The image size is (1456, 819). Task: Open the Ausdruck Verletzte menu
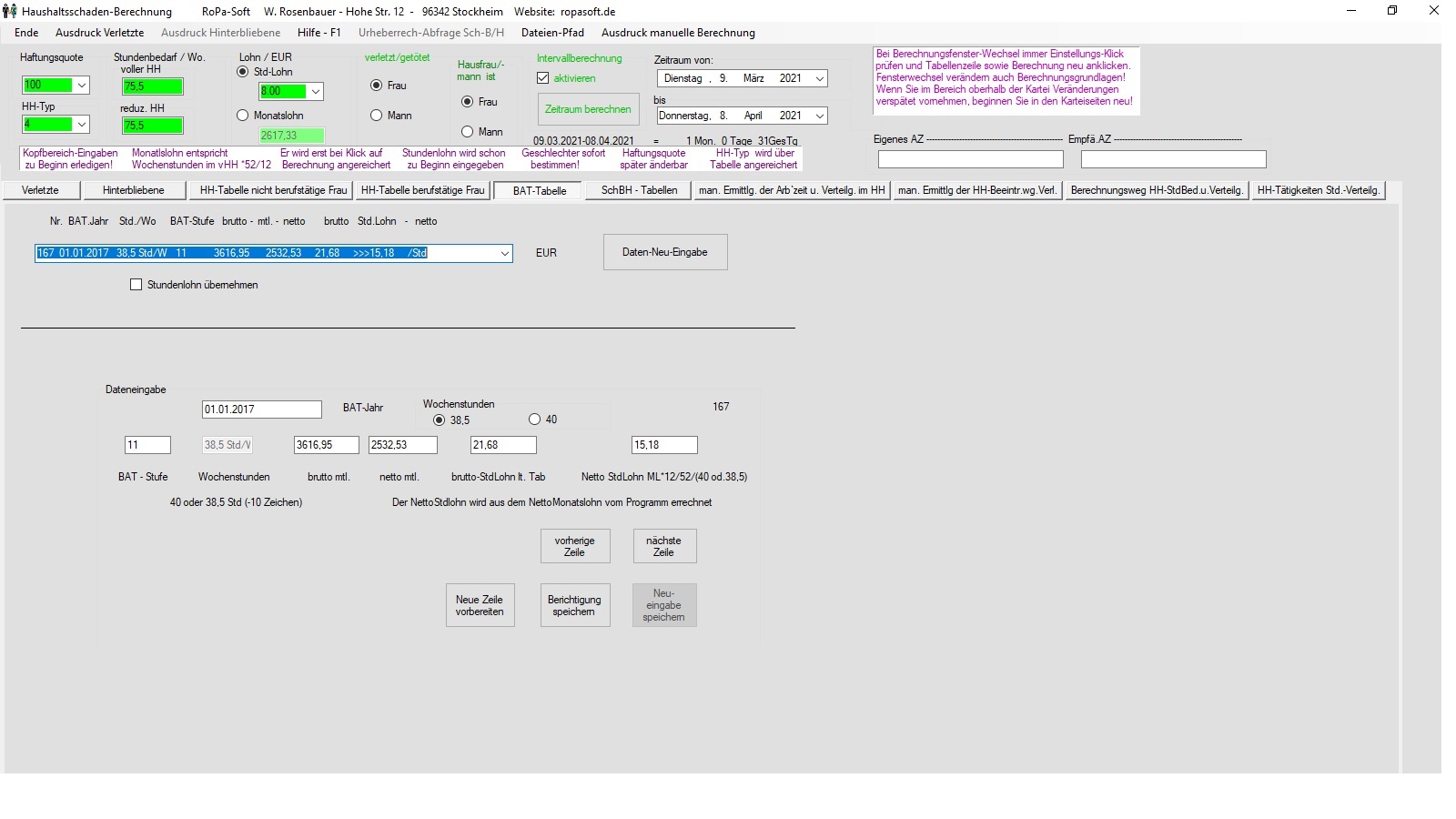pos(99,33)
